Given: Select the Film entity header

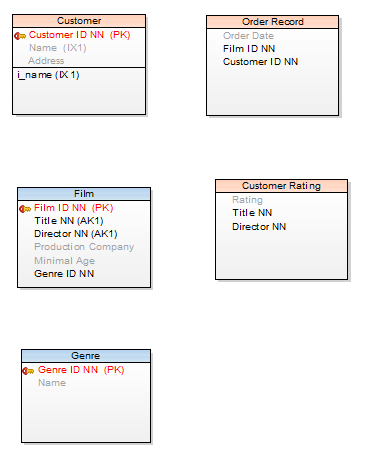Looking at the screenshot, I should click(84, 194).
